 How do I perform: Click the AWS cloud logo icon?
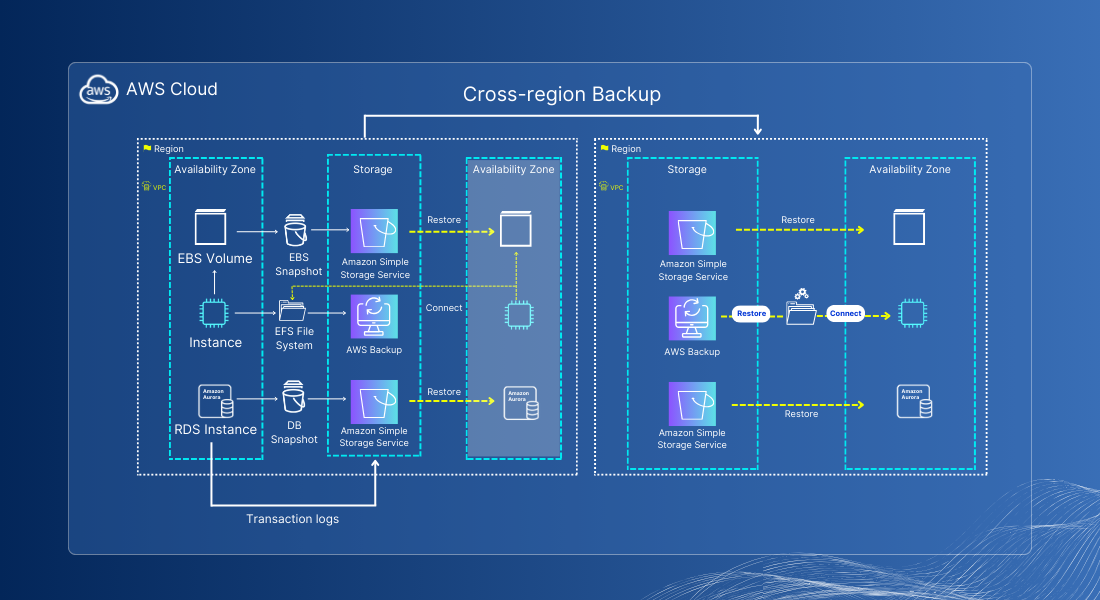[98, 89]
